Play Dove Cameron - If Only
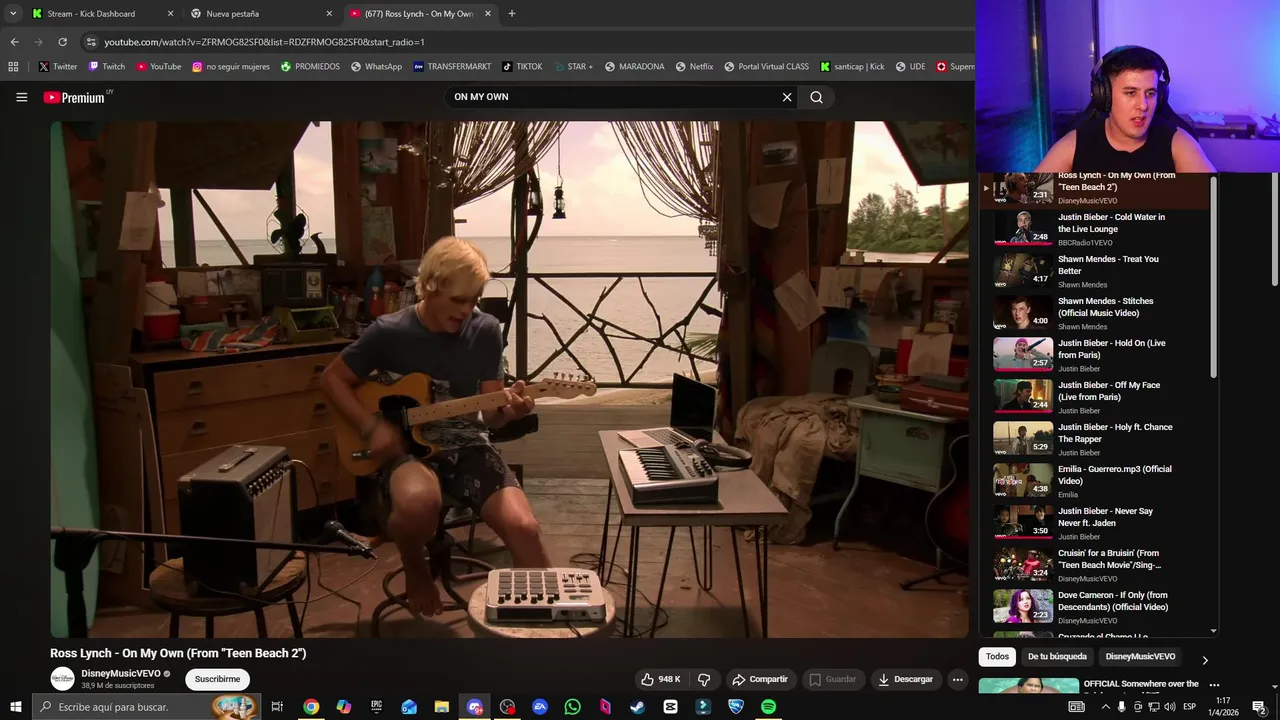1280x720 pixels. pos(1096,607)
